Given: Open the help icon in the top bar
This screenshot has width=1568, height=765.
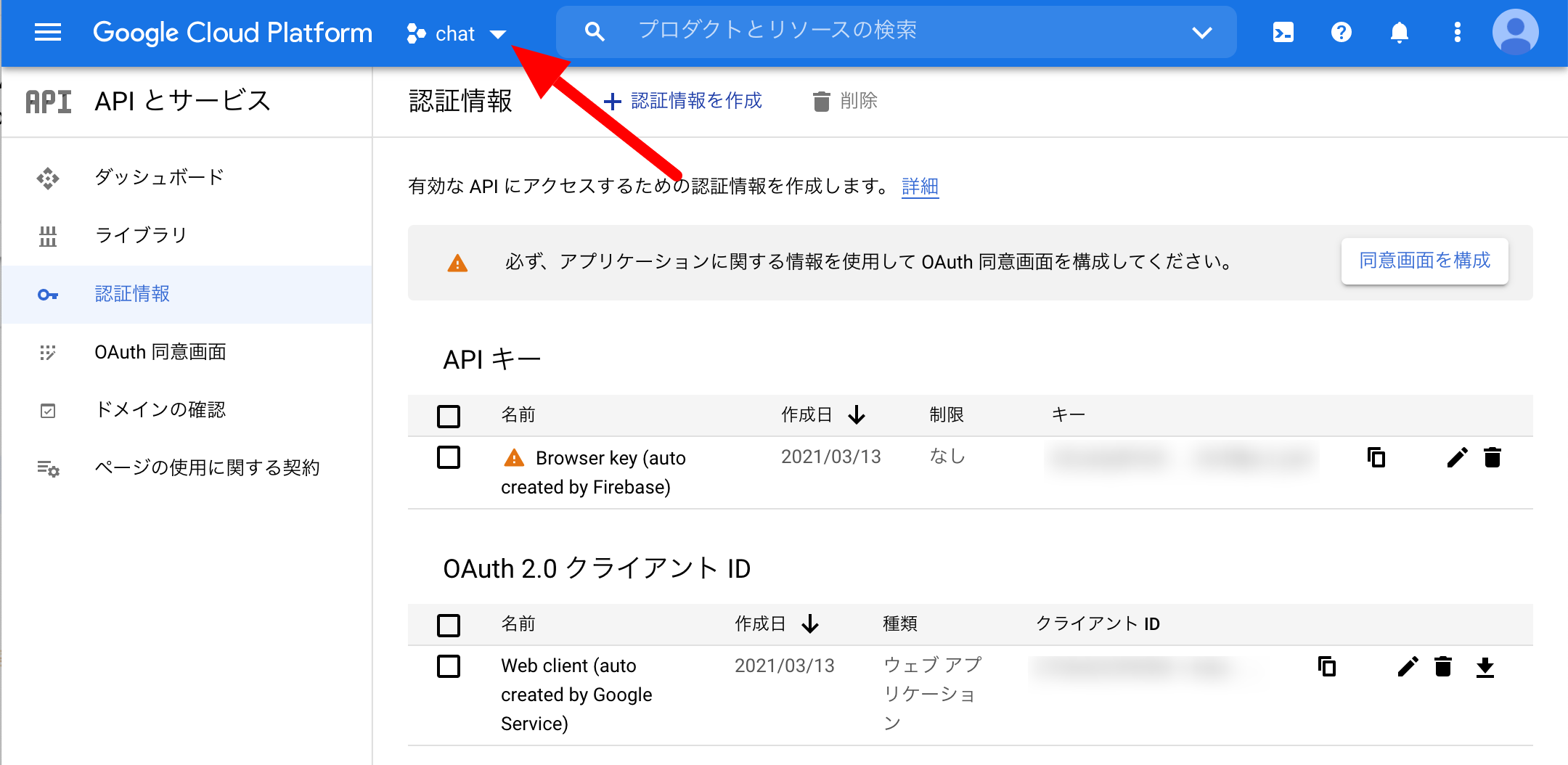Looking at the screenshot, I should click(1342, 32).
